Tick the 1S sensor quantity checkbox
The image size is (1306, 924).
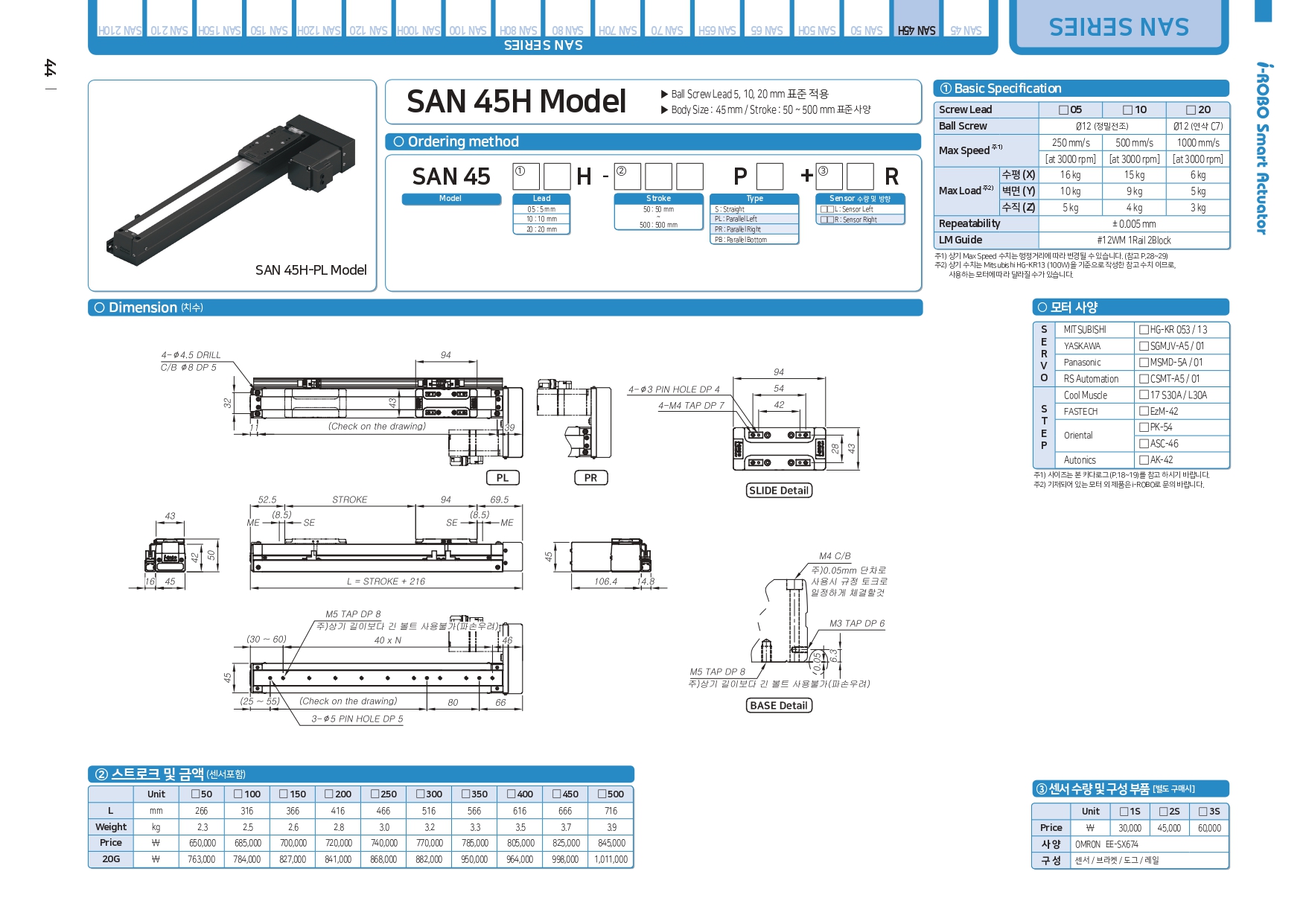pos(1124,811)
